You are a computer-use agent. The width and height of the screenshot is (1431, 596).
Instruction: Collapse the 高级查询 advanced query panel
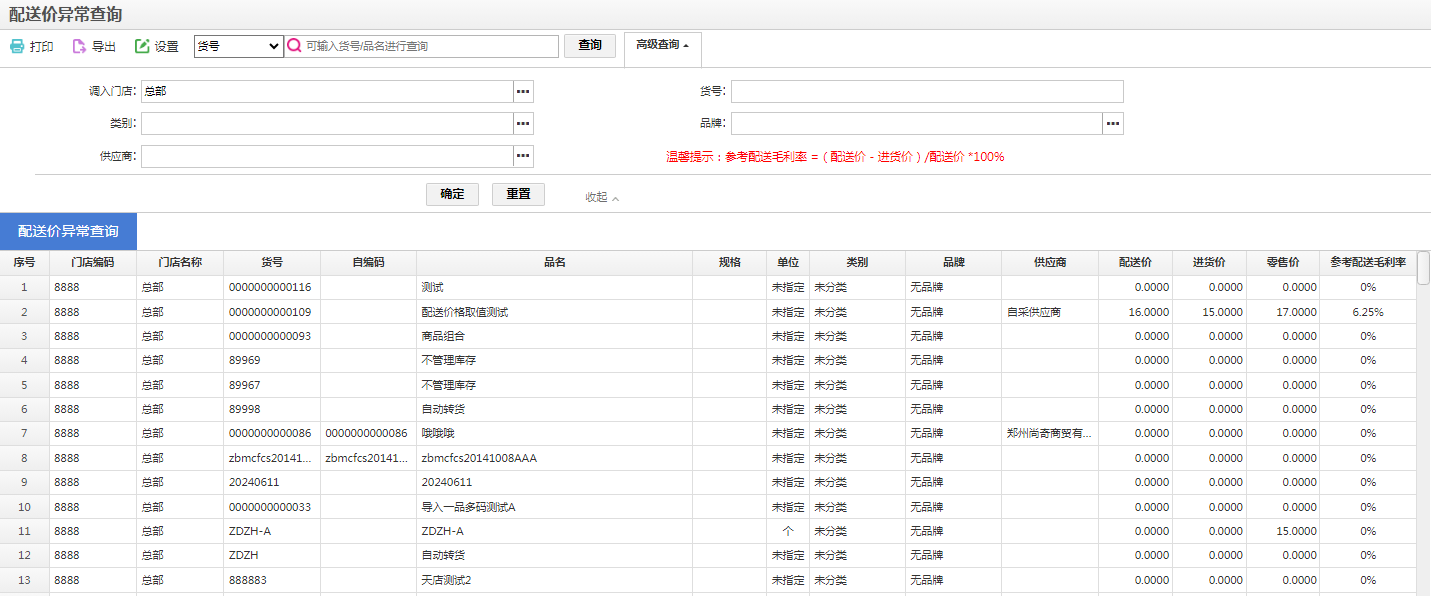(663, 45)
